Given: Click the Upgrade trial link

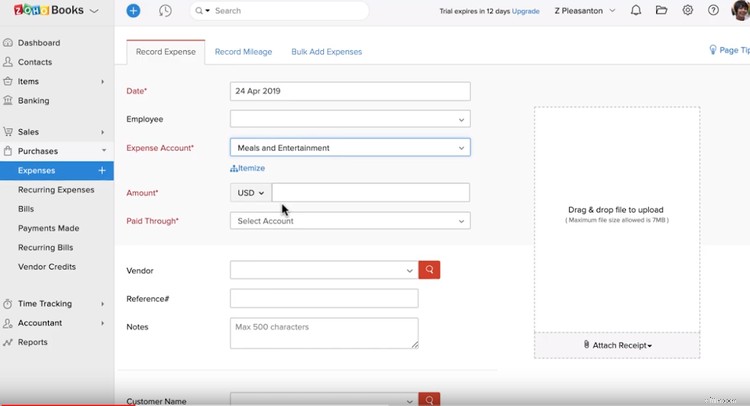Looking at the screenshot, I should point(526,11).
